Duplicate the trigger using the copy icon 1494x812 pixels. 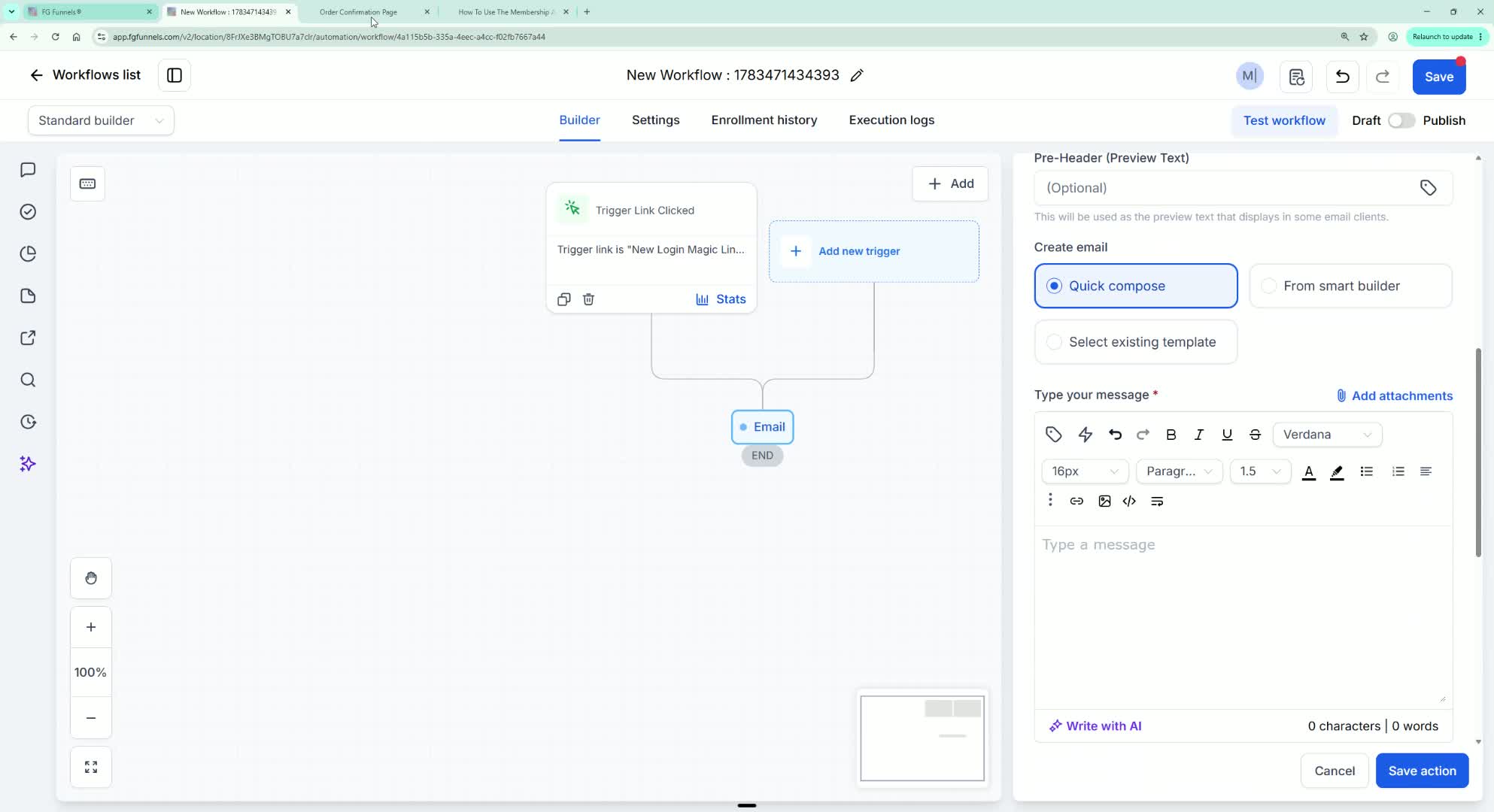pos(563,299)
